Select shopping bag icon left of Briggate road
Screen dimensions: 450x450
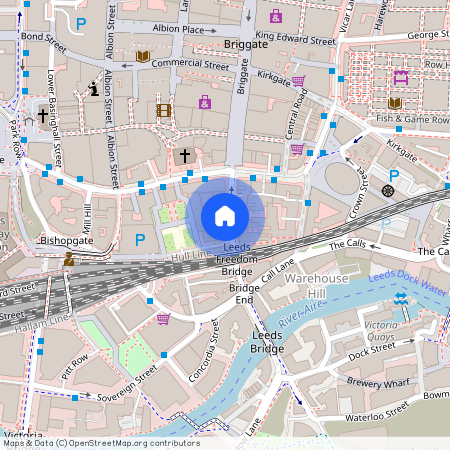click(205, 102)
